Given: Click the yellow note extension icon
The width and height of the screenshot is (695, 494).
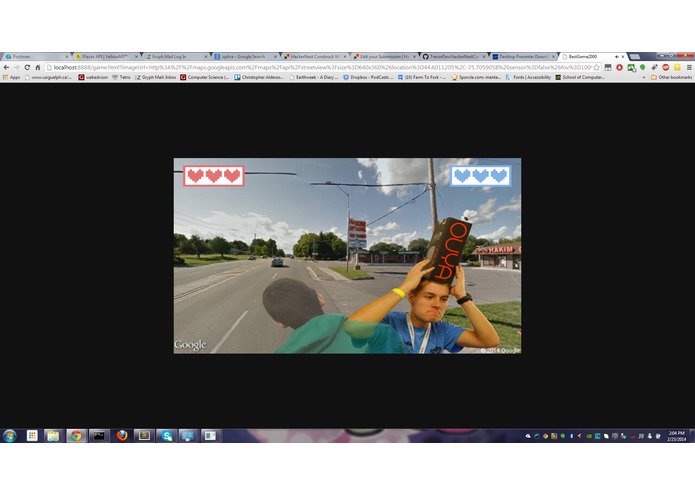Looking at the screenshot, I should [677, 67].
